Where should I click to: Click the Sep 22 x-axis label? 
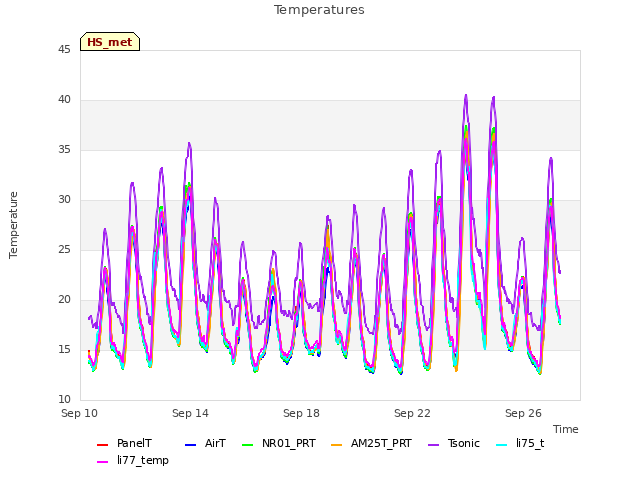click(x=412, y=413)
